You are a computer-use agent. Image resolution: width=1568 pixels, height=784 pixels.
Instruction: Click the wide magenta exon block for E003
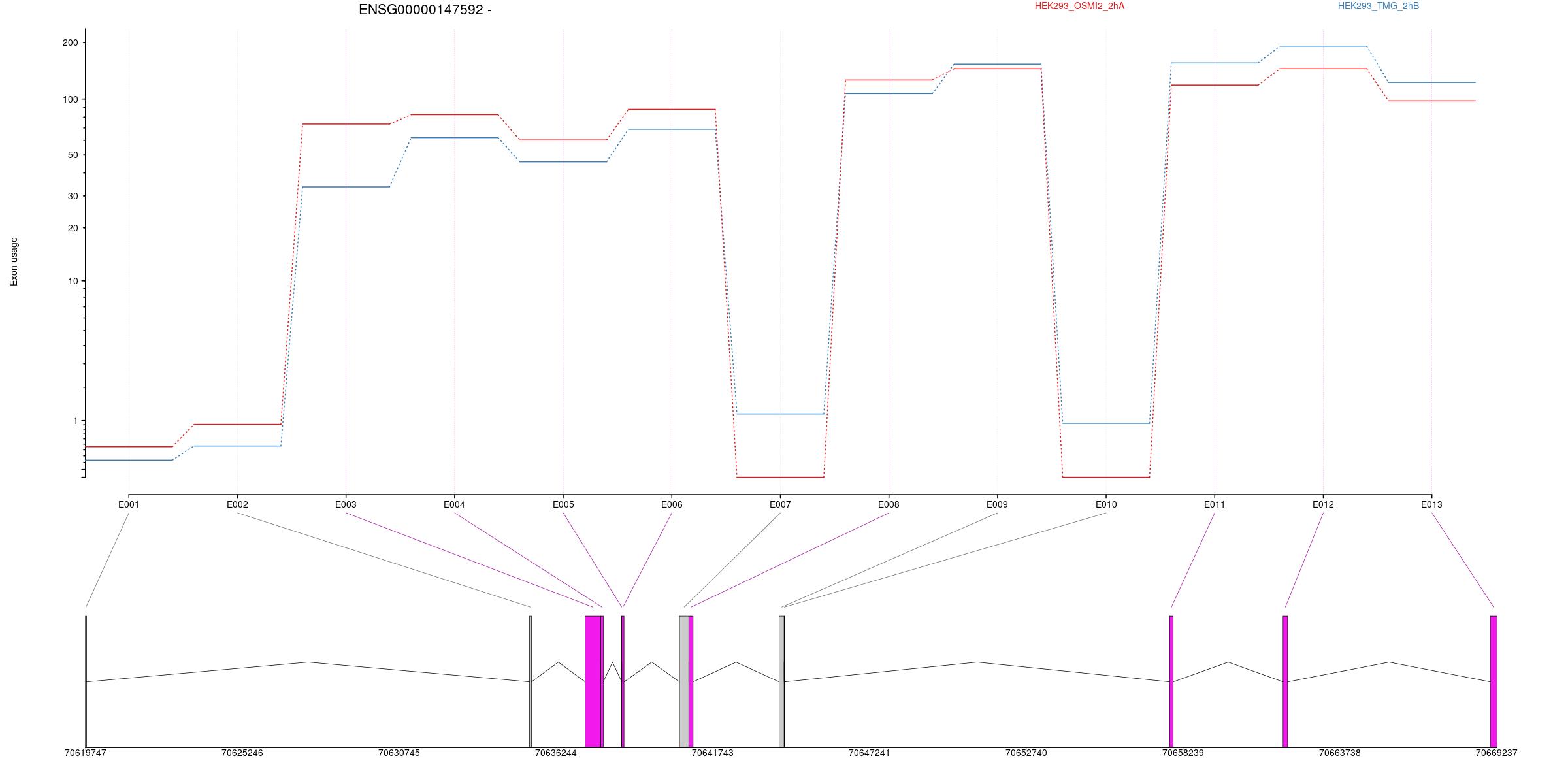point(593,681)
